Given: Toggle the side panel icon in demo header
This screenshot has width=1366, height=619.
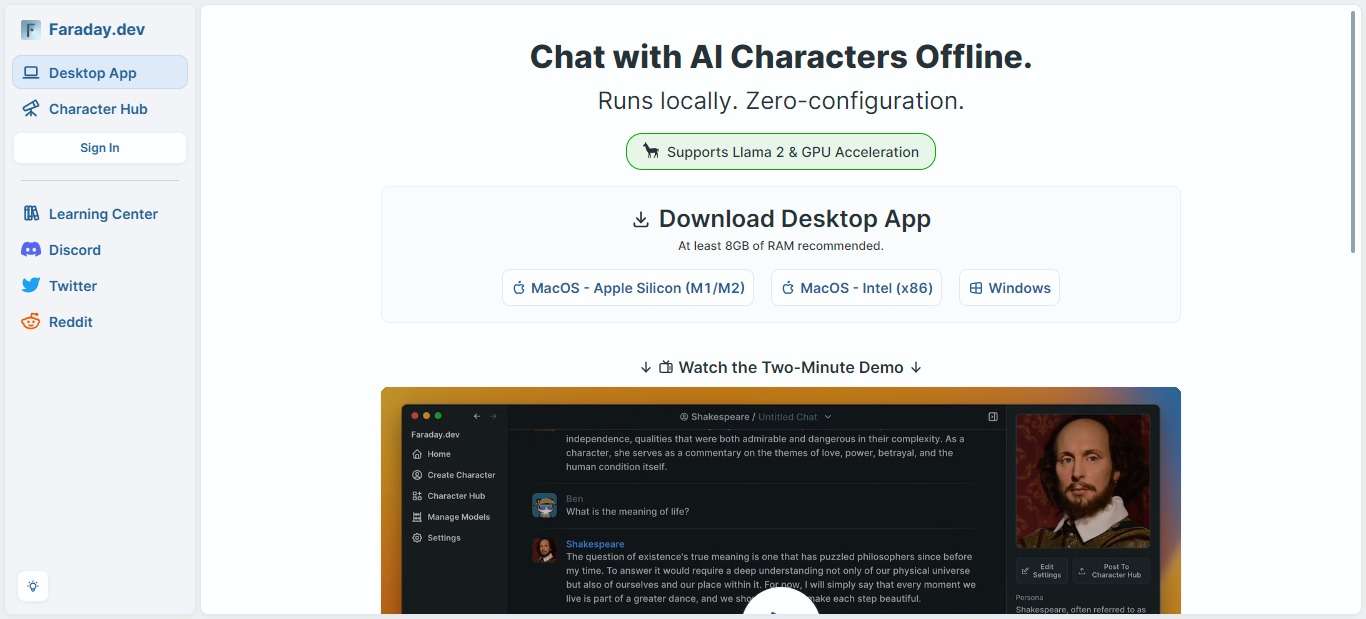Looking at the screenshot, I should coord(993,417).
